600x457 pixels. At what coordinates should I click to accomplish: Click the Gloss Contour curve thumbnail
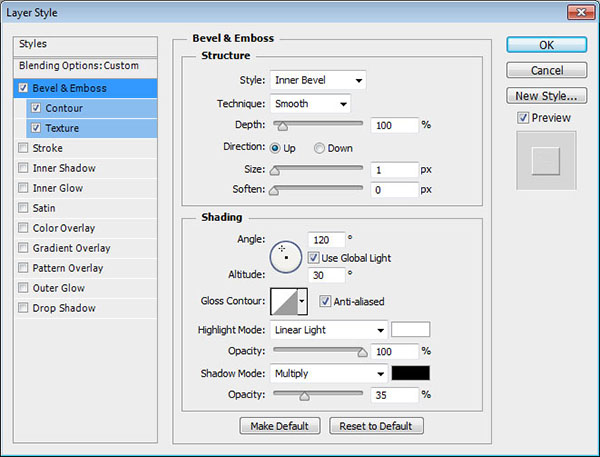[x=283, y=301]
